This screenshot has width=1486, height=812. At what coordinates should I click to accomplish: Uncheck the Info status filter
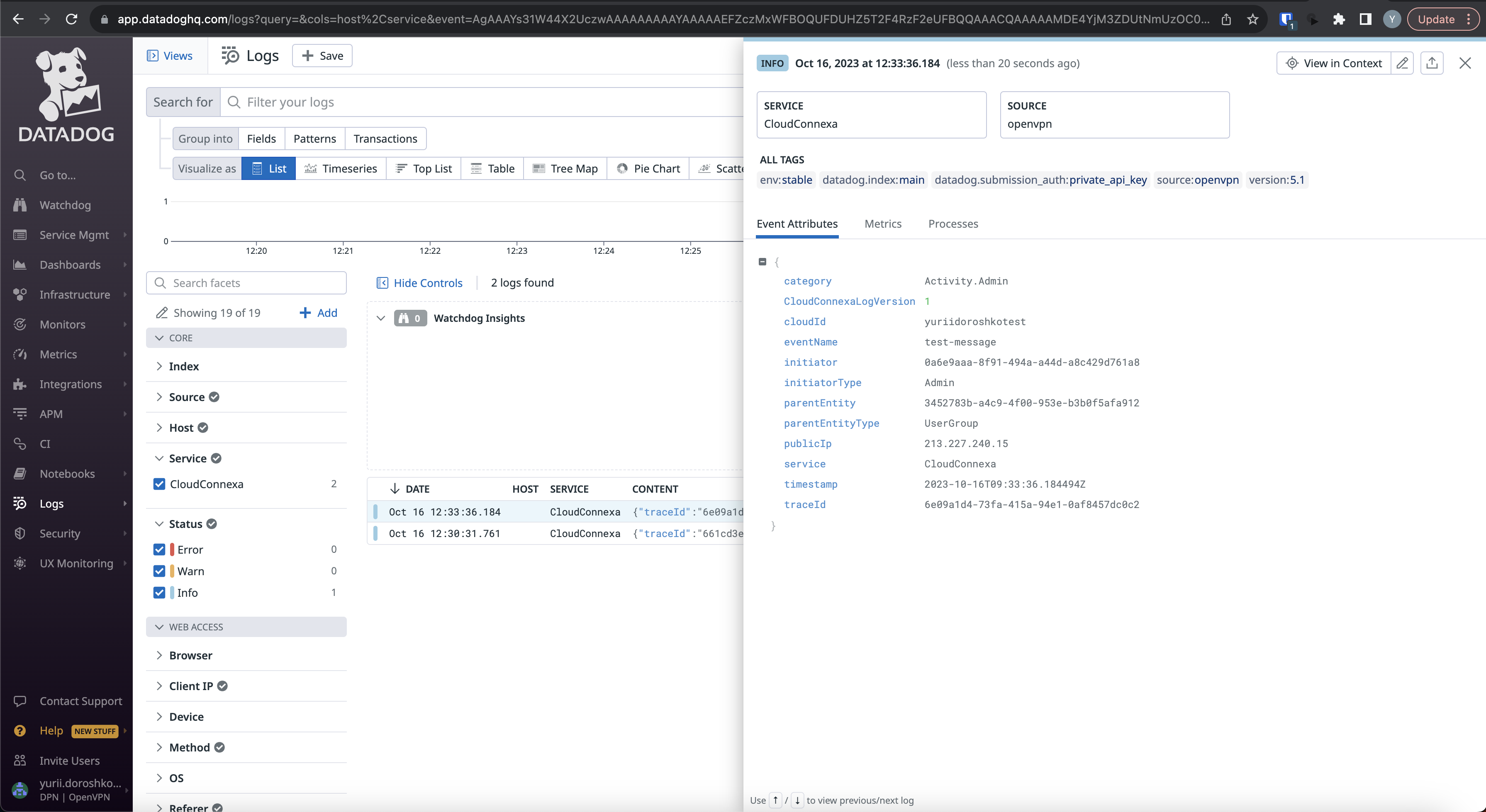point(158,592)
